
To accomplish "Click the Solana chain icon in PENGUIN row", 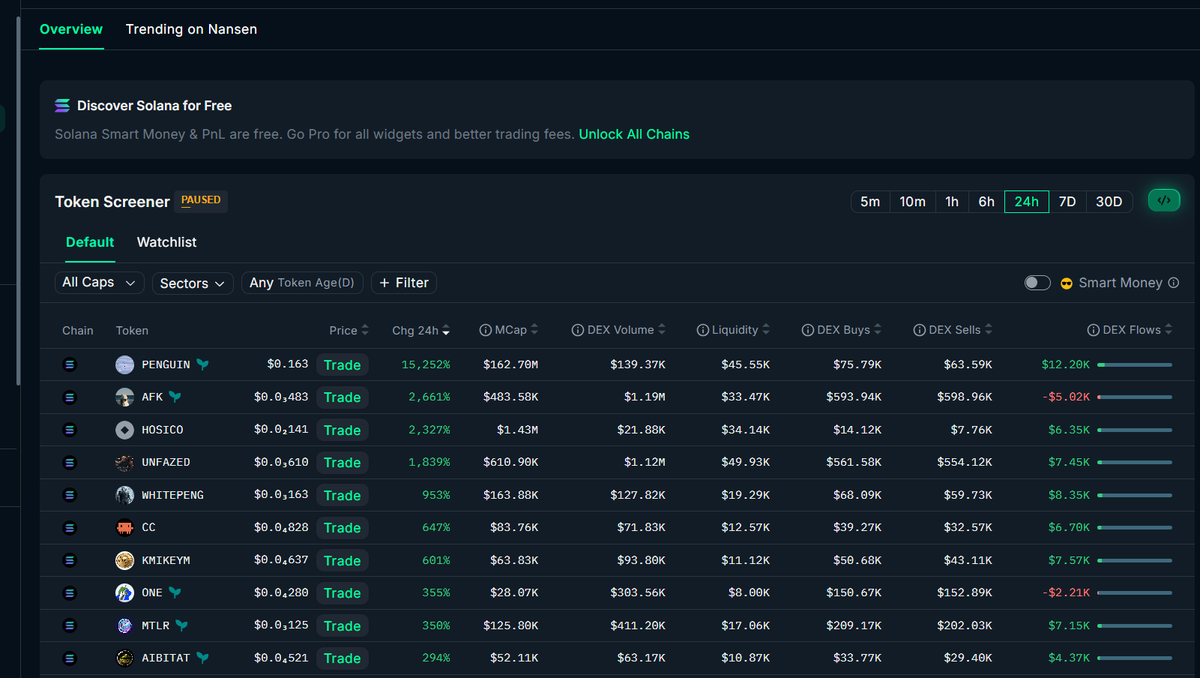I will [x=69, y=365].
